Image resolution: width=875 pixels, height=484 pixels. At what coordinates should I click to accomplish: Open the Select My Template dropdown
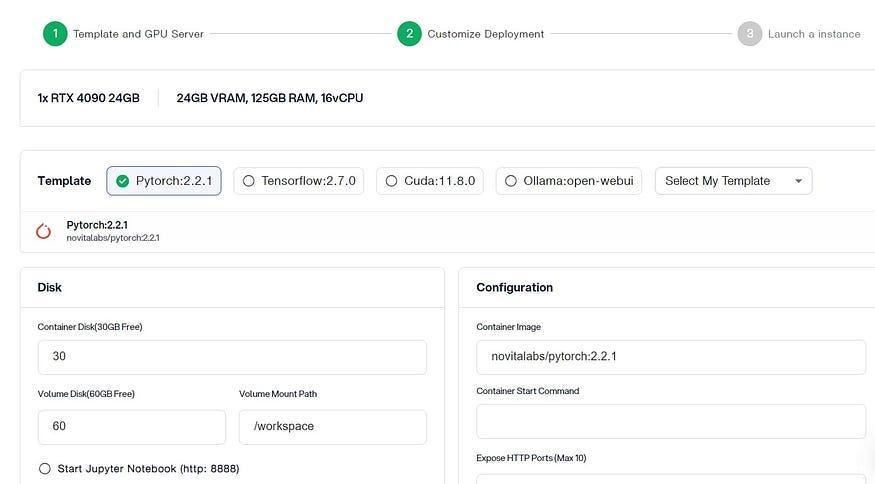[x=733, y=181]
